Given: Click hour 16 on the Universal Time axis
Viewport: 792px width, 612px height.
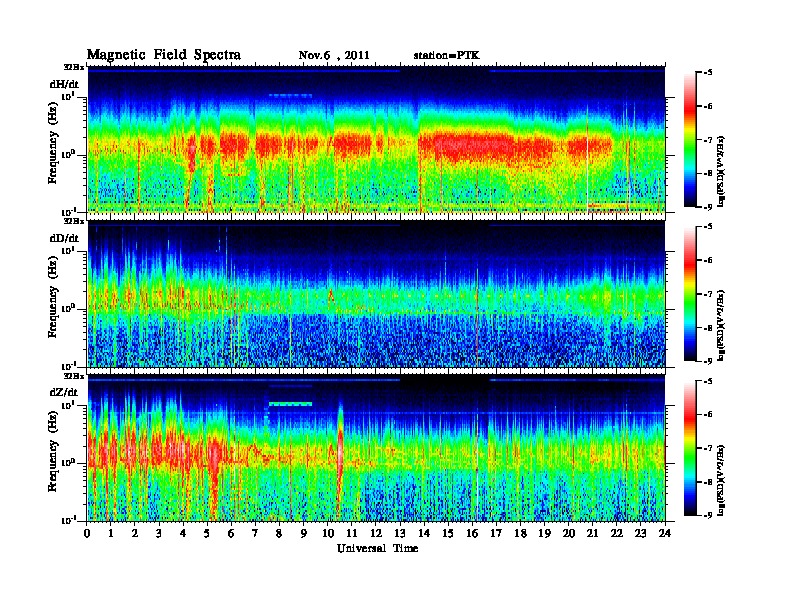Looking at the screenshot, I should point(472,534).
